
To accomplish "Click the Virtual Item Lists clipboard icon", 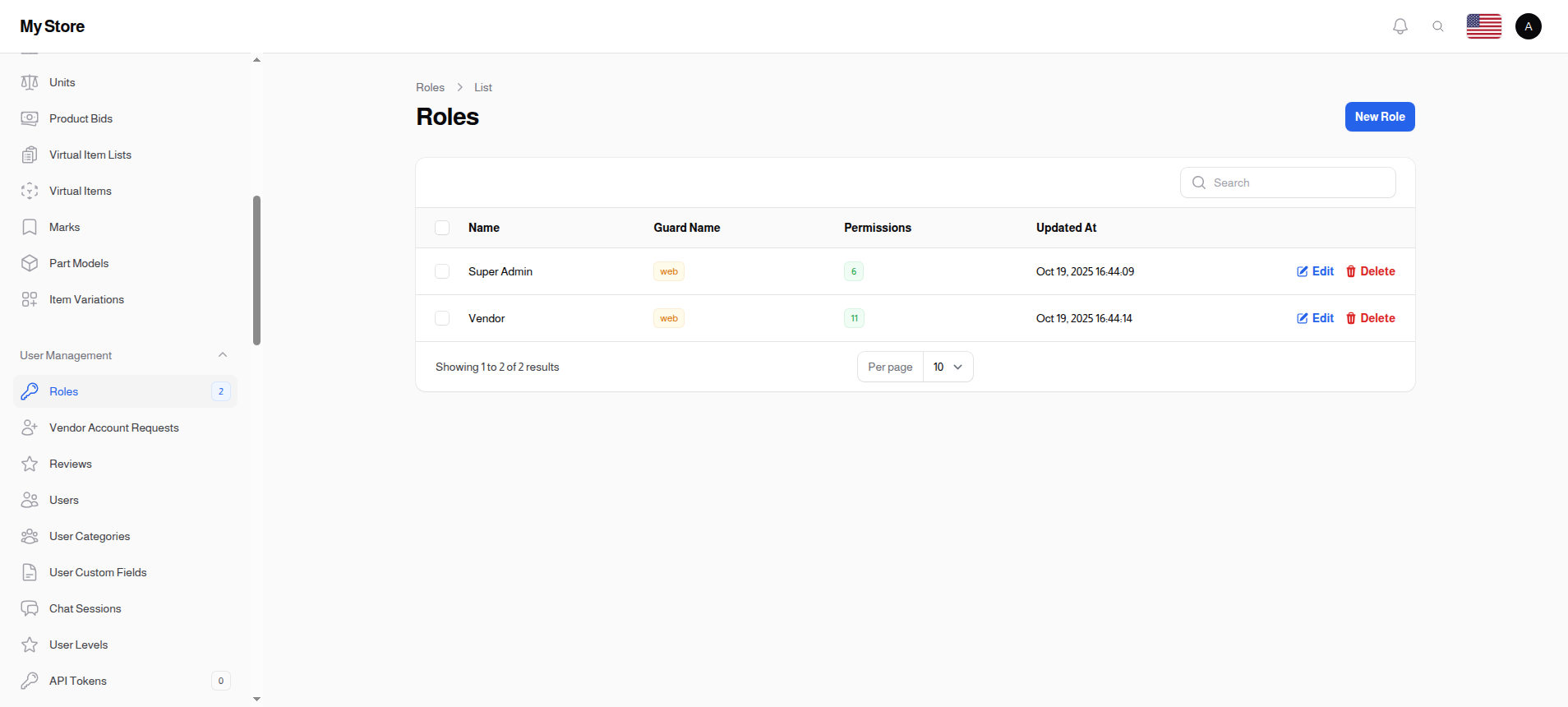I will [x=30, y=155].
